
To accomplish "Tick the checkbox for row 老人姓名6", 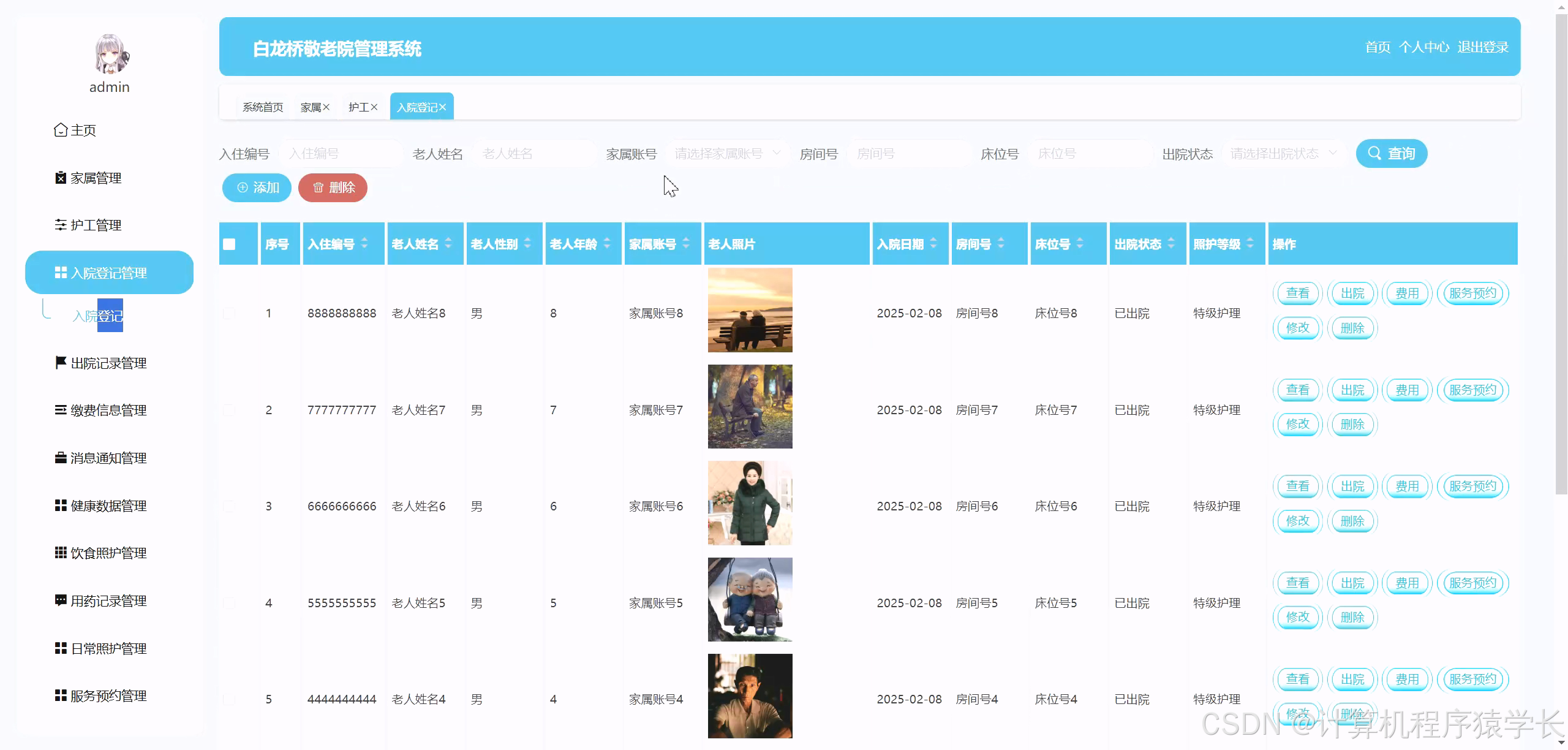I will tap(229, 506).
